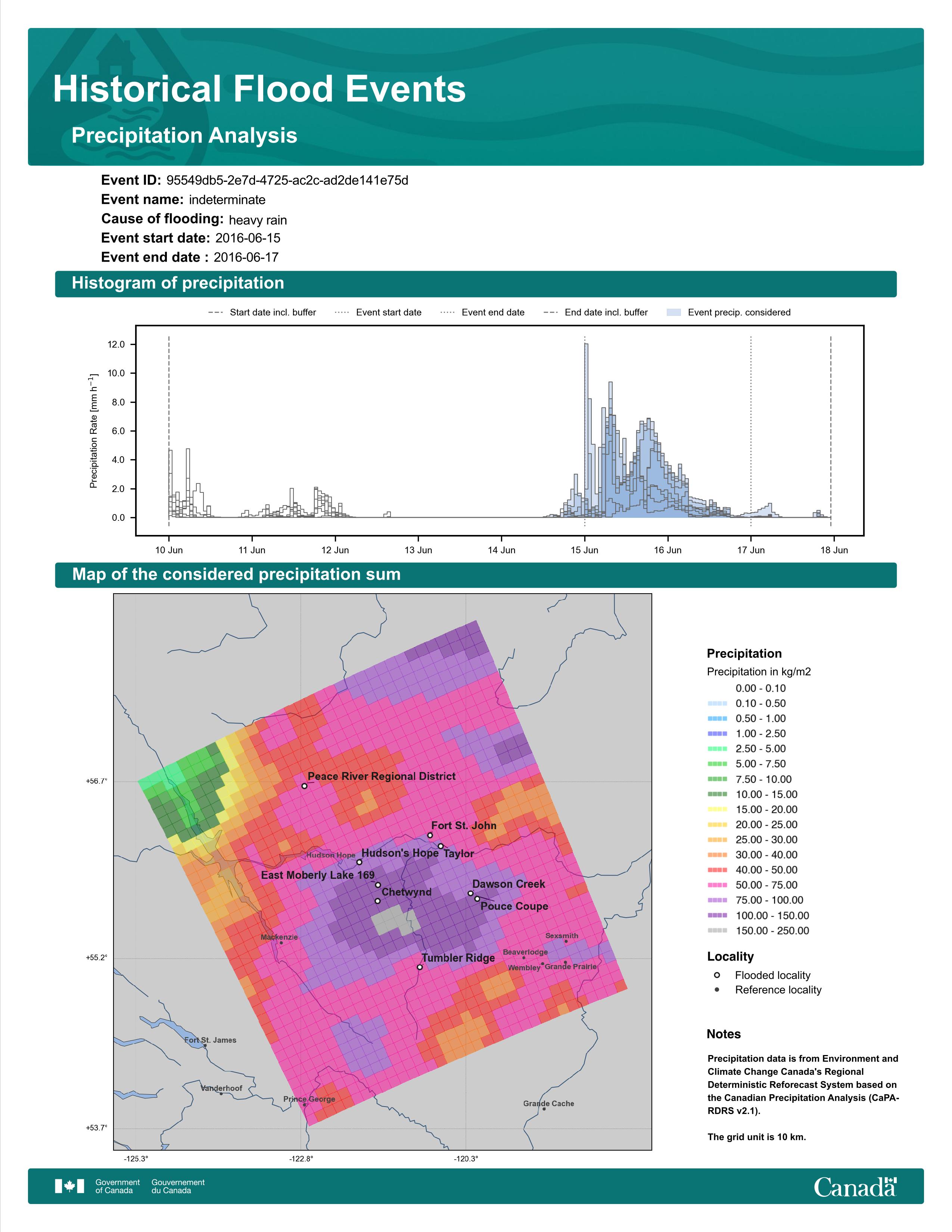Click the 'Historical Flood Events' title

pos(259,89)
